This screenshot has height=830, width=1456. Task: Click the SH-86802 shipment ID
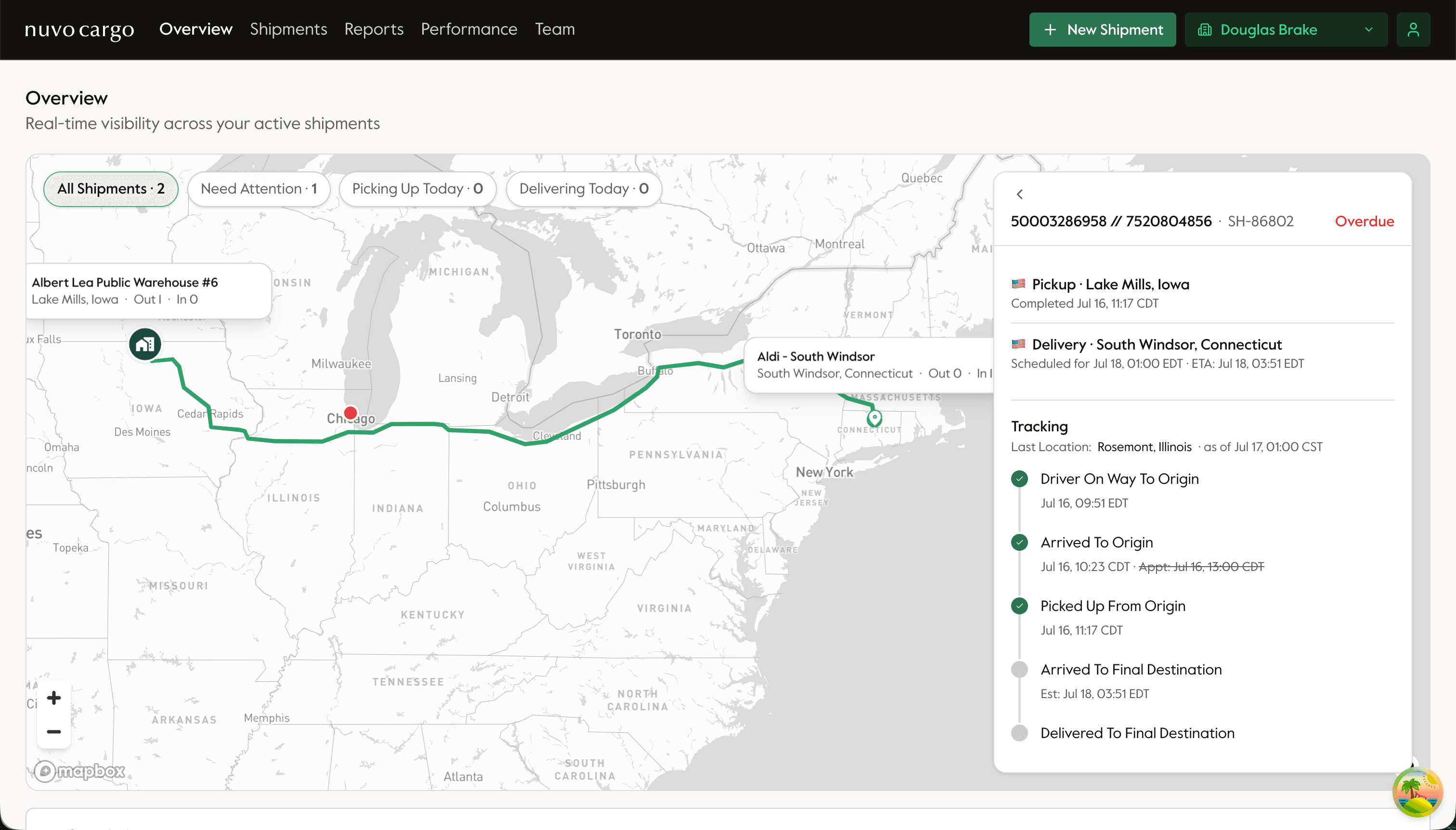coord(1261,221)
